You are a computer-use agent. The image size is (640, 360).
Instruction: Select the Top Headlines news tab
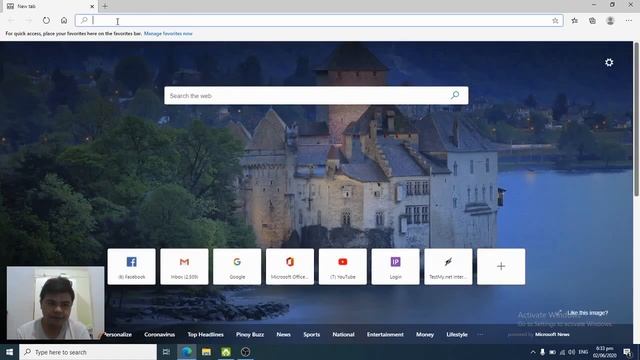205,334
